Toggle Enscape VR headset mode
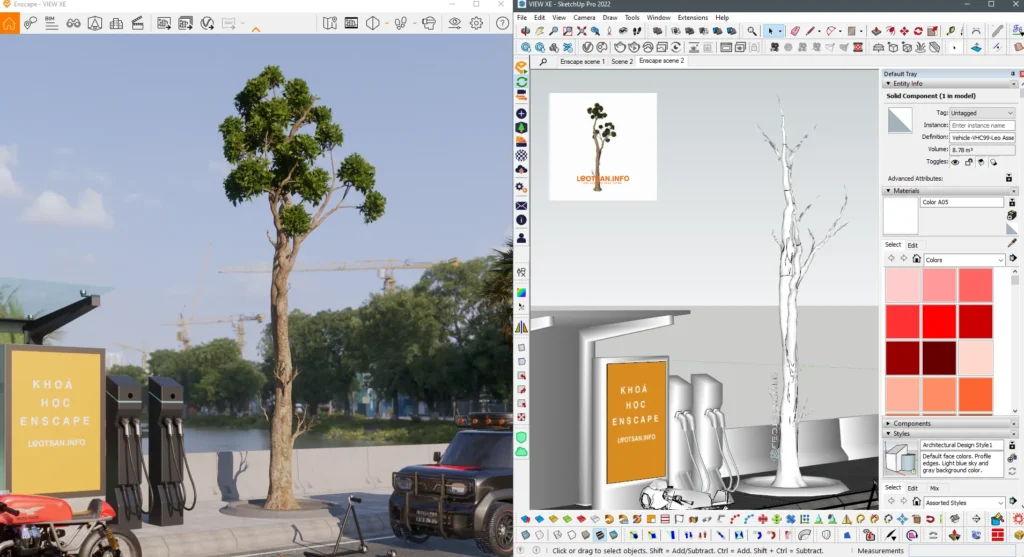The image size is (1024, 557). click(x=428, y=24)
